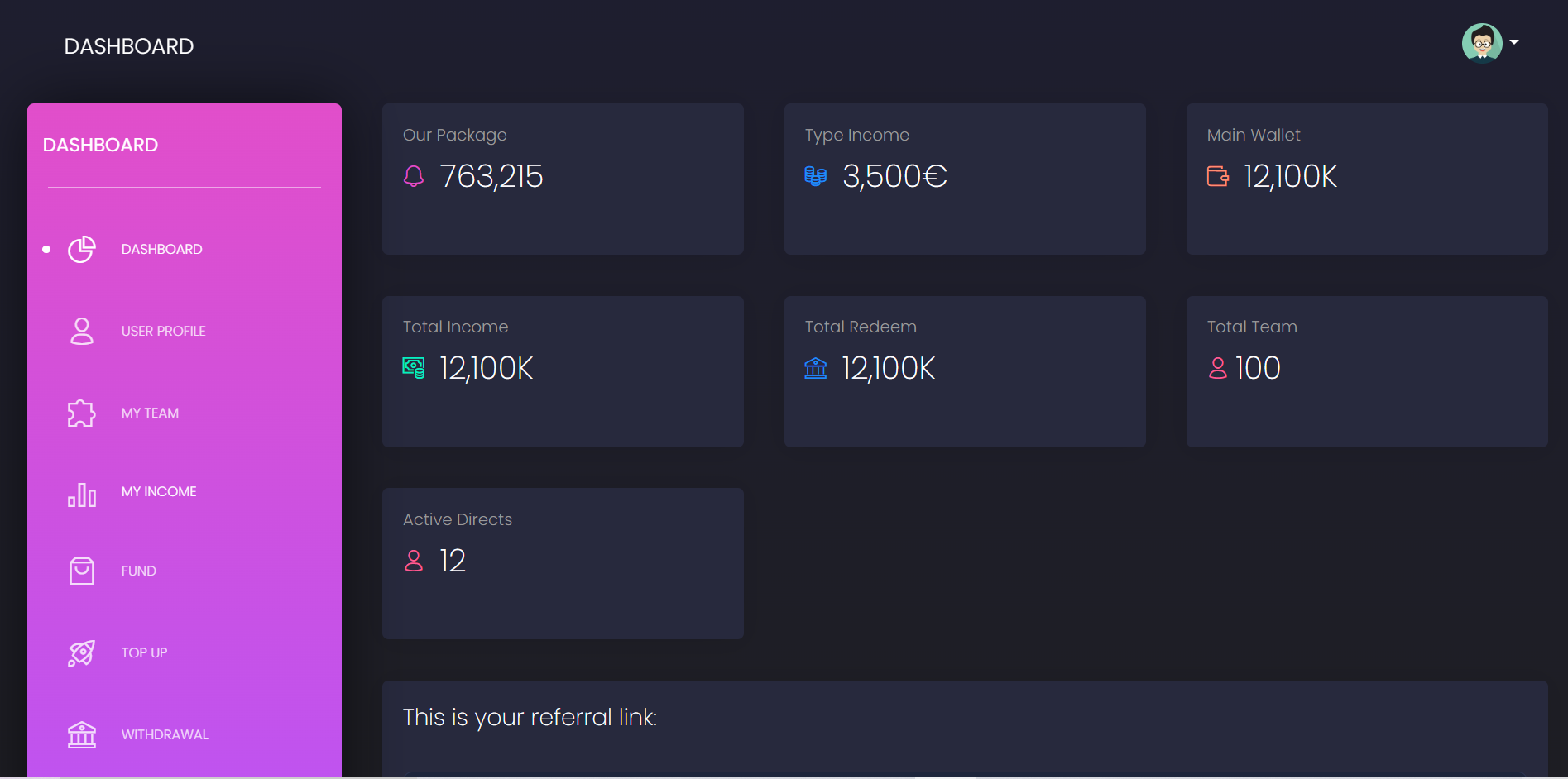Click the bank icon in Total Redeem
This screenshot has height=779, width=1568.
816,368
